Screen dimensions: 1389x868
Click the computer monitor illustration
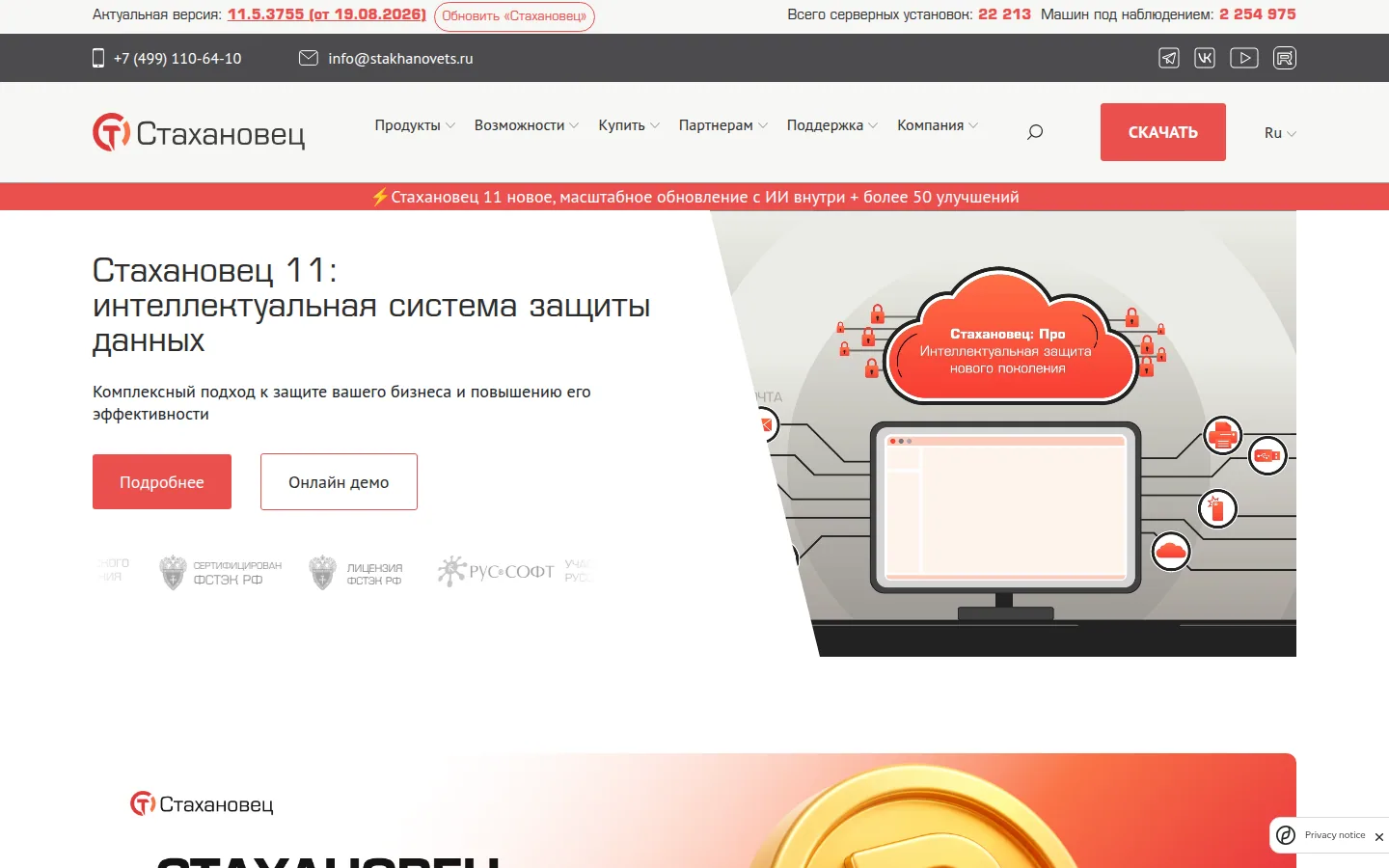[1005, 521]
